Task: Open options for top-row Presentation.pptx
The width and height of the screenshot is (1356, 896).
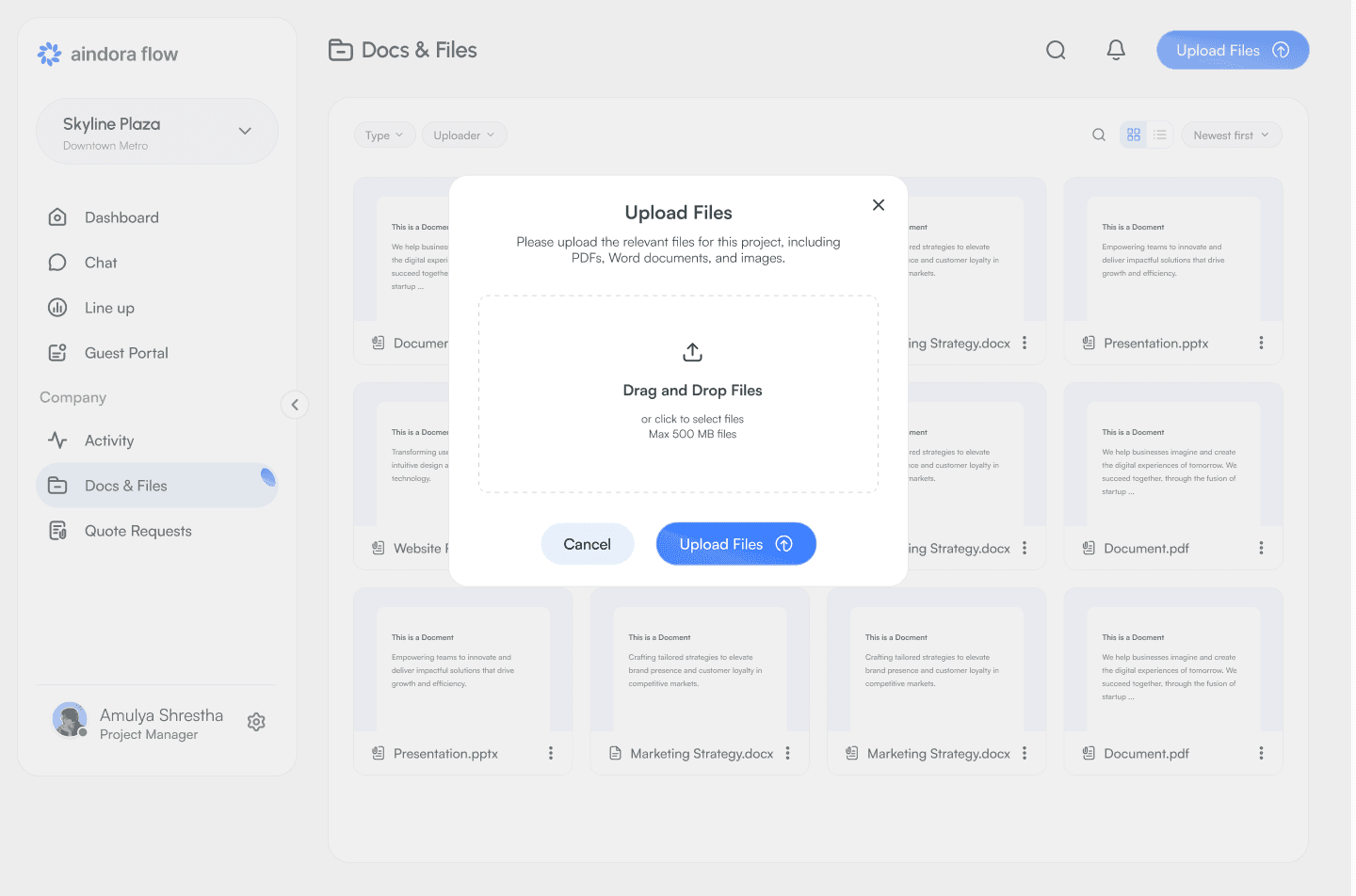Action: coord(1261,344)
